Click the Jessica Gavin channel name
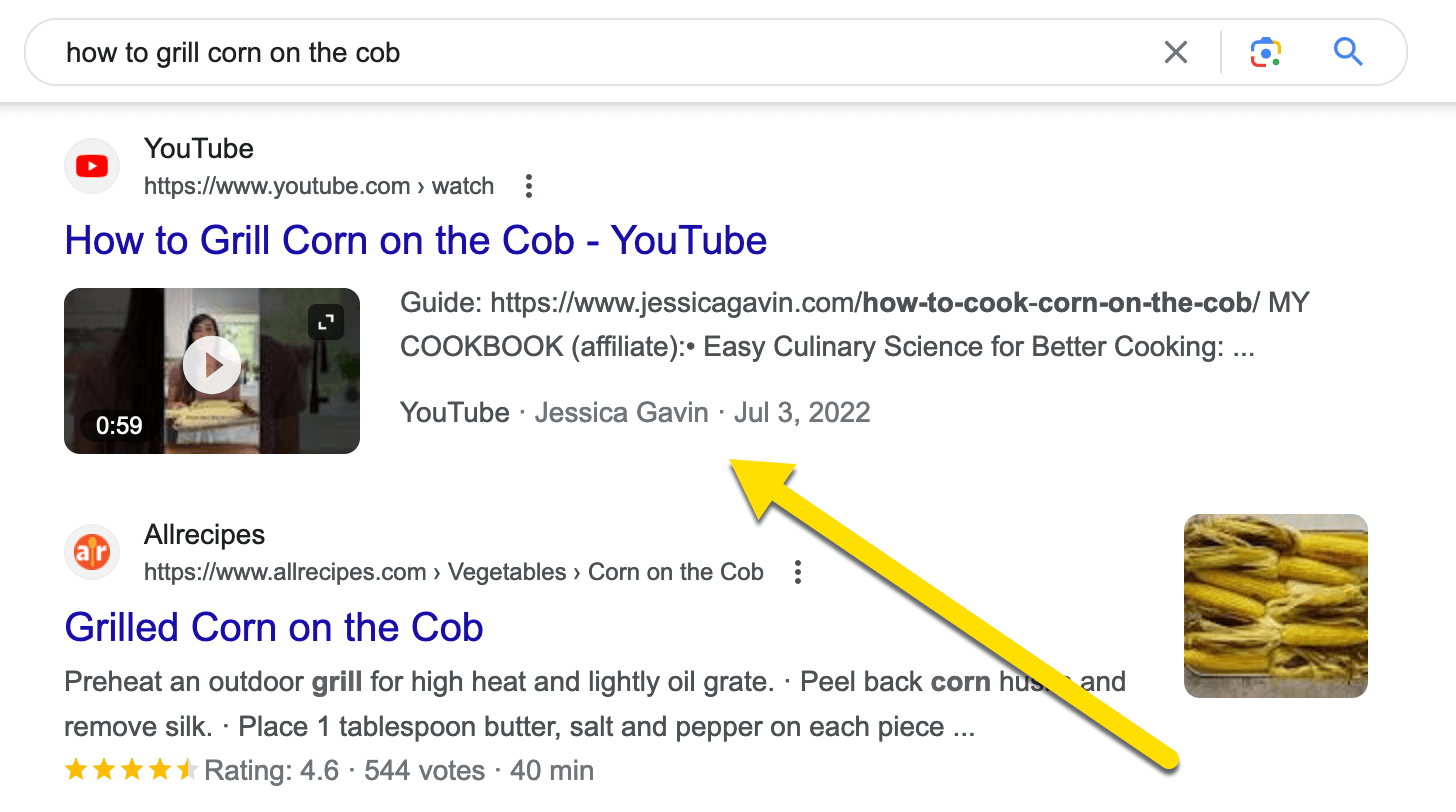Screen dimensions: 1456x812 click(x=621, y=412)
